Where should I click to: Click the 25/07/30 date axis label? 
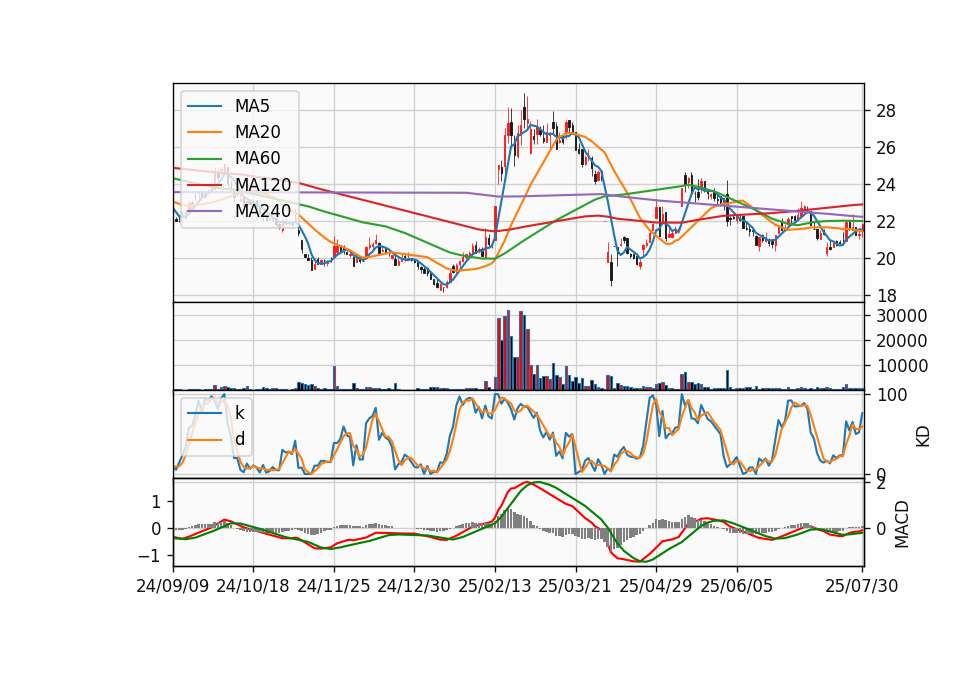[862, 587]
